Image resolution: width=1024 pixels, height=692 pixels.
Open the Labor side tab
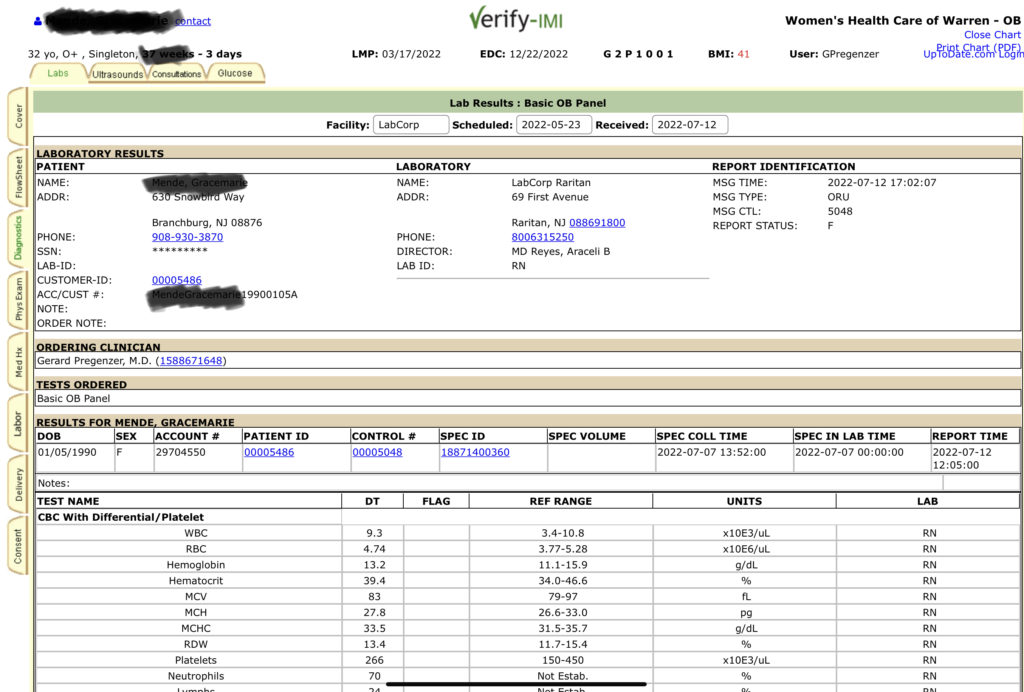point(18,422)
